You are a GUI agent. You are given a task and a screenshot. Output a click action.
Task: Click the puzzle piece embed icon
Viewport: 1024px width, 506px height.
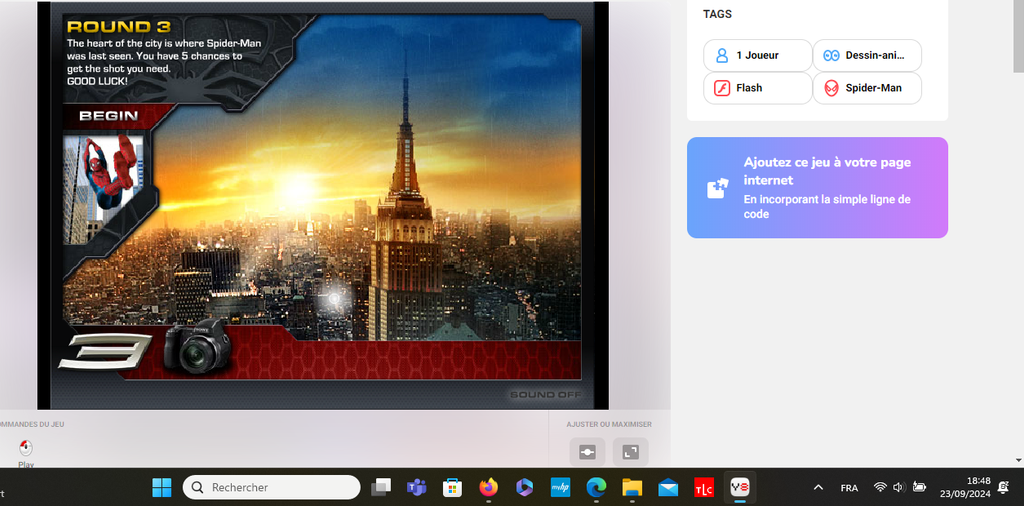coord(716,188)
